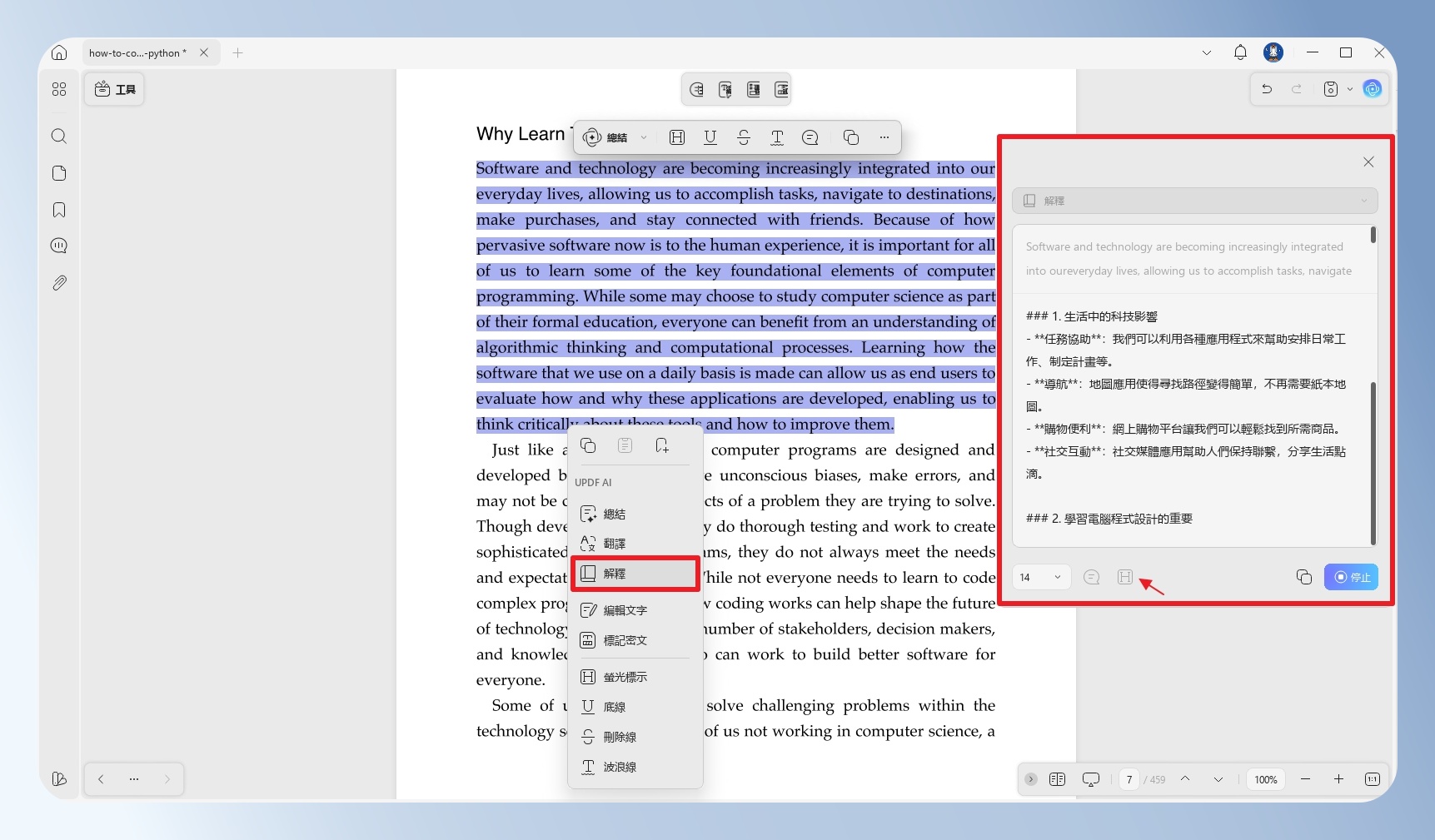Open the 工具 tools button
Screen dimensions: 1435x840
pos(115,89)
